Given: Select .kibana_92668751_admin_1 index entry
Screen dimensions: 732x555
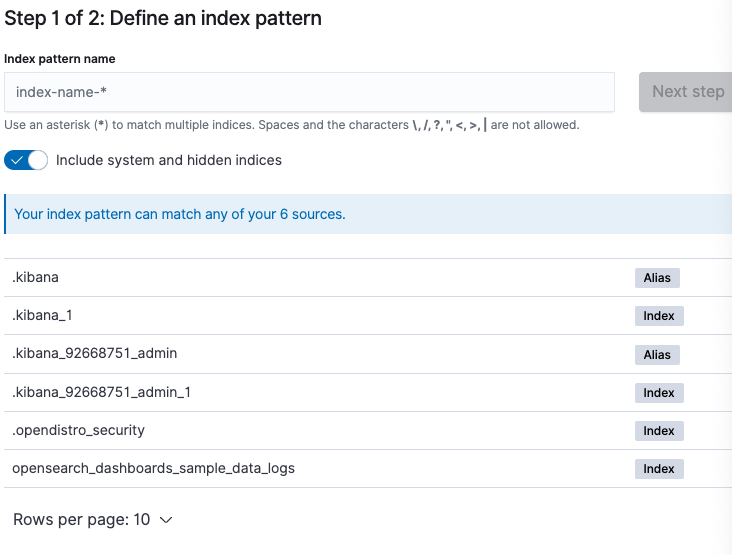Looking at the screenshot, I should tap(101, 392).
